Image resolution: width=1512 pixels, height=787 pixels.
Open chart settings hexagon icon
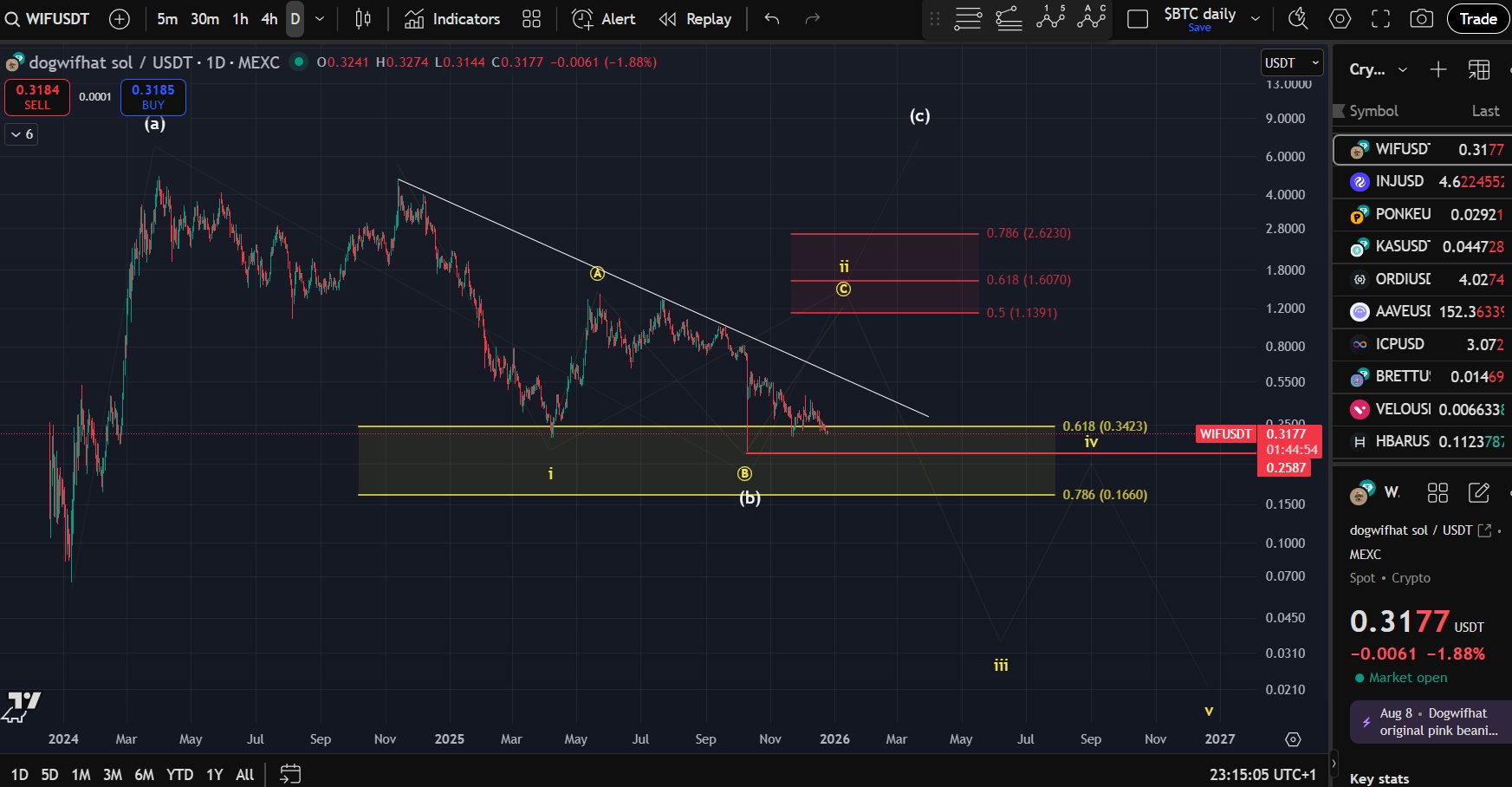coord(1340,19)
